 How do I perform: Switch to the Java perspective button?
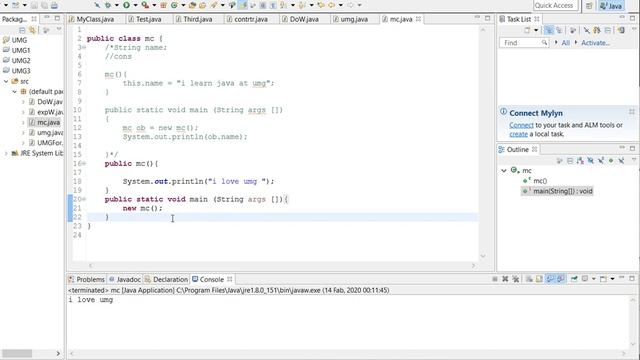tap(611, 5)
